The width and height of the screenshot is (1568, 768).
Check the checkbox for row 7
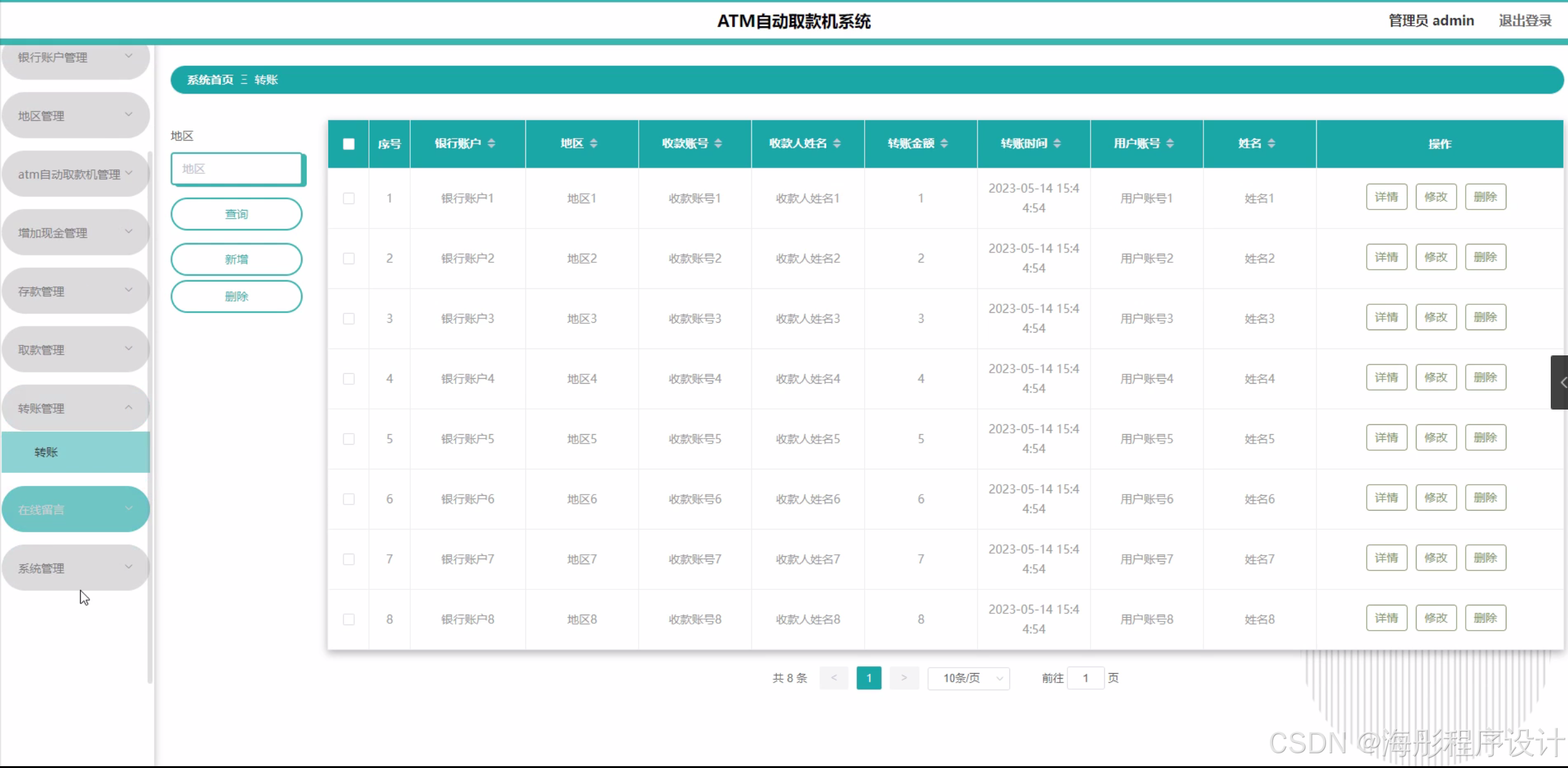[x=349, y=559]
